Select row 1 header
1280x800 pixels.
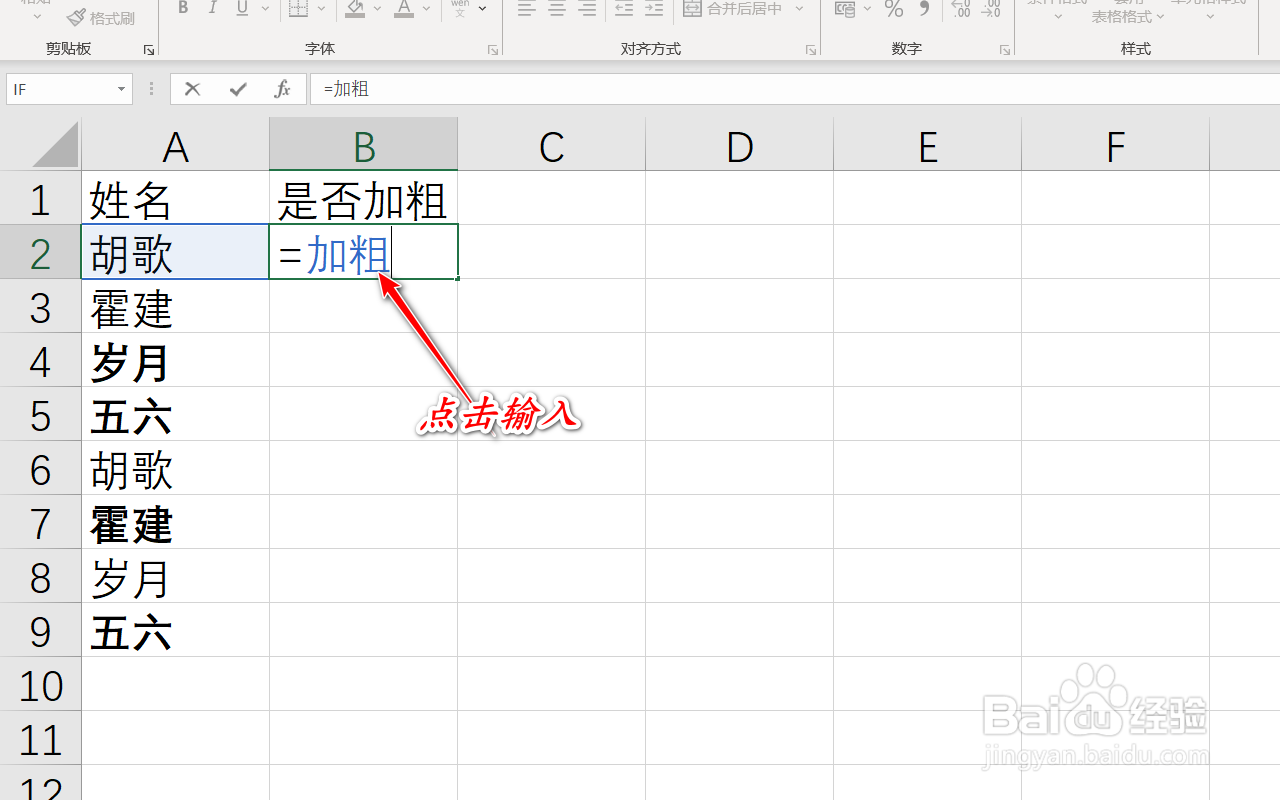40,198
